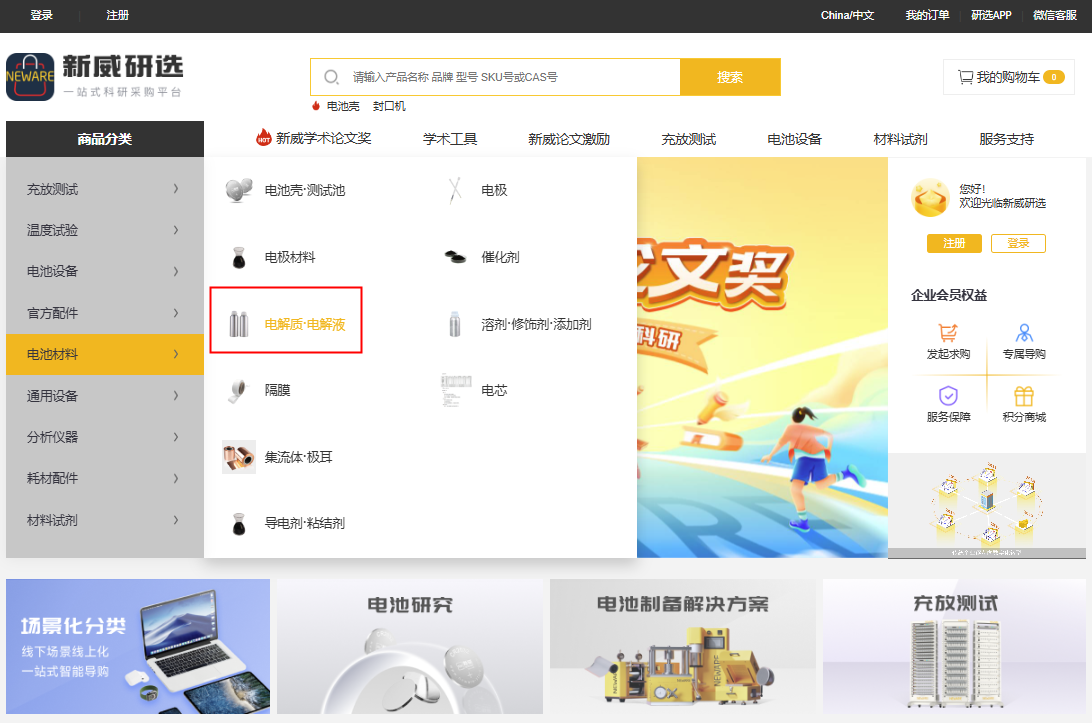
Task: Click the outlined 登录 button in welcome panel
Action: coord(1018,243)
